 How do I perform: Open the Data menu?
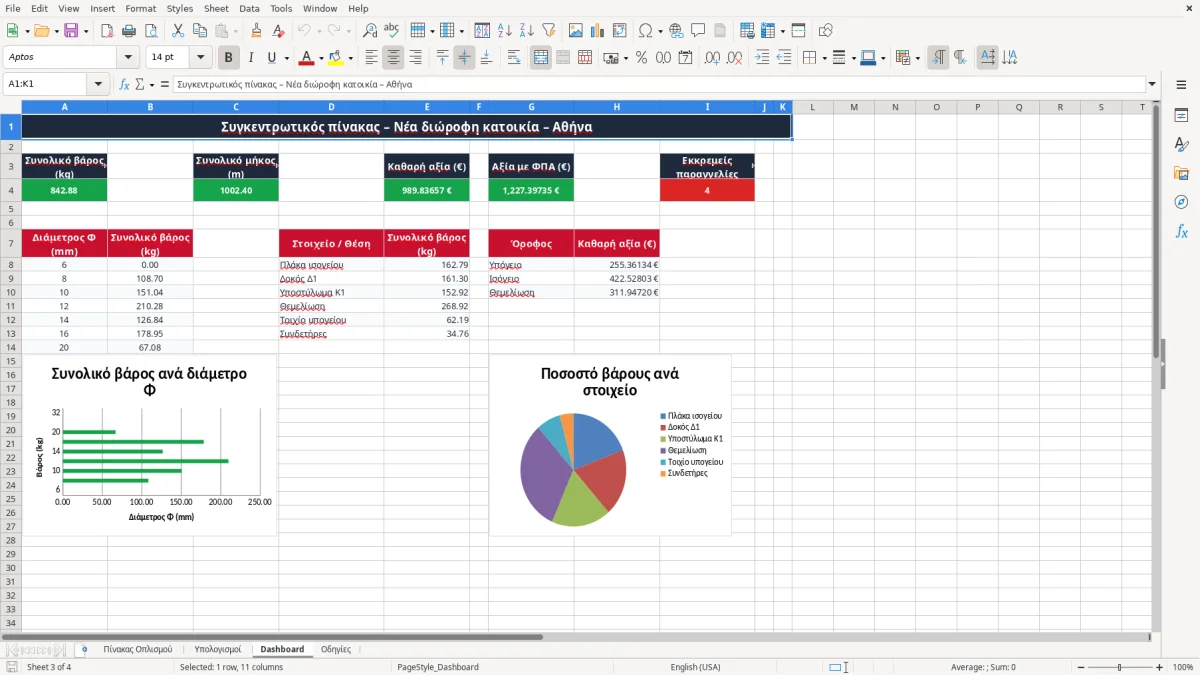coord(249,8)
